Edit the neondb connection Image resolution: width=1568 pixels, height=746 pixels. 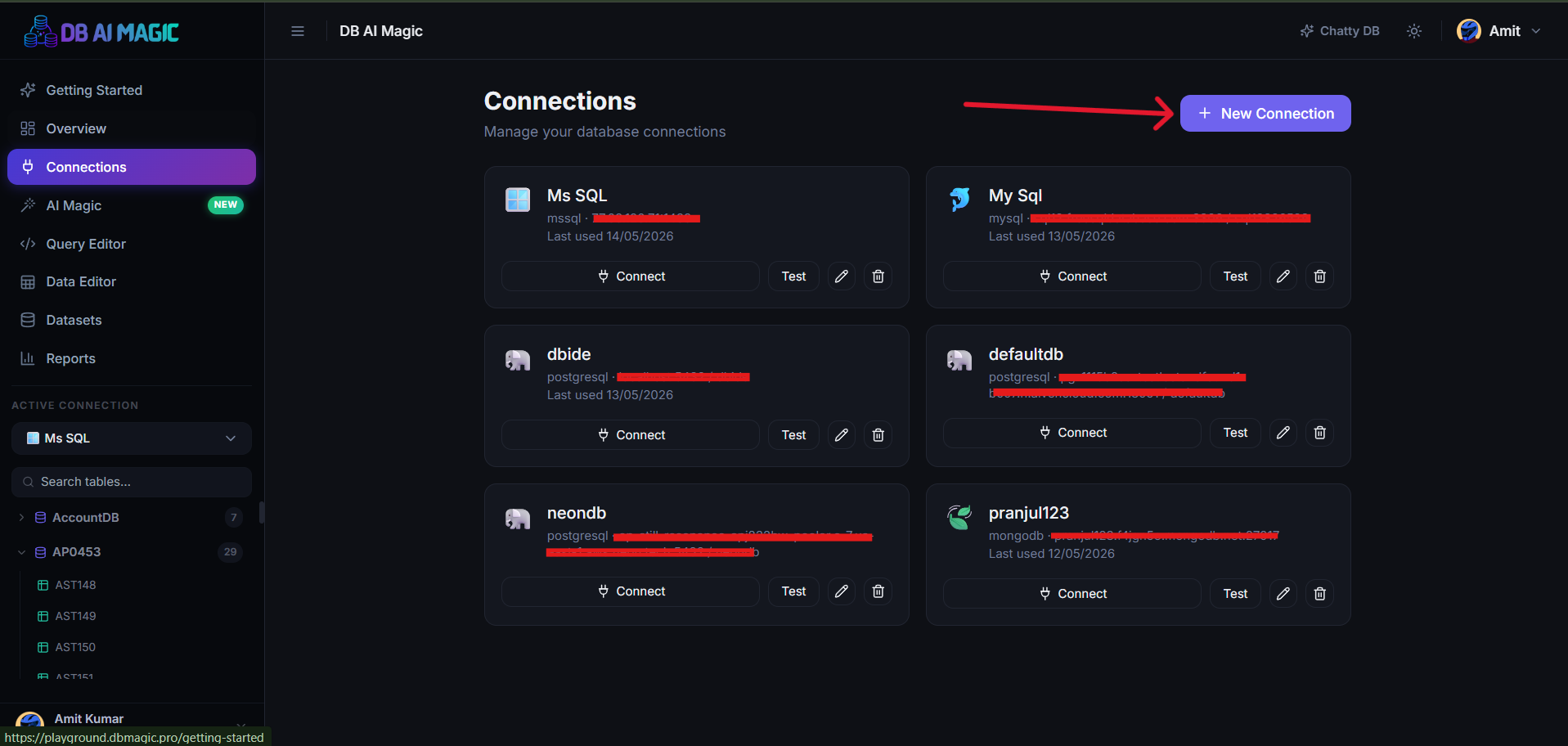(x=841, y=591)
